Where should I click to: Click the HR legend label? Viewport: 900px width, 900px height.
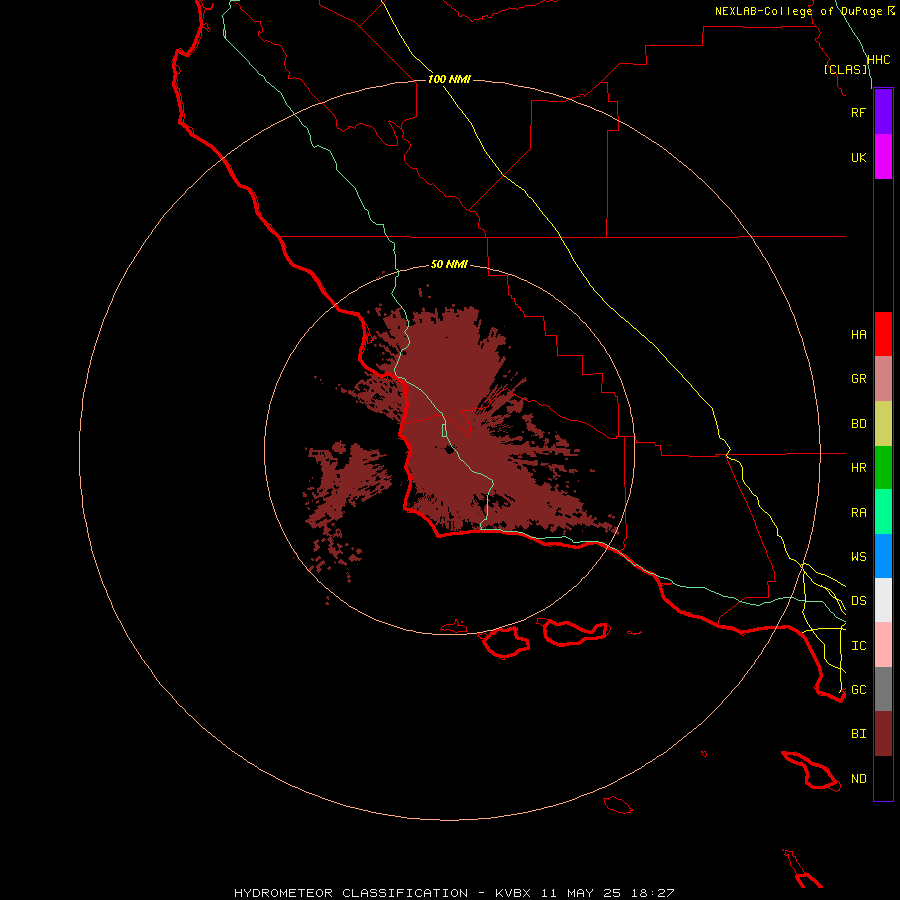point(859,468)
